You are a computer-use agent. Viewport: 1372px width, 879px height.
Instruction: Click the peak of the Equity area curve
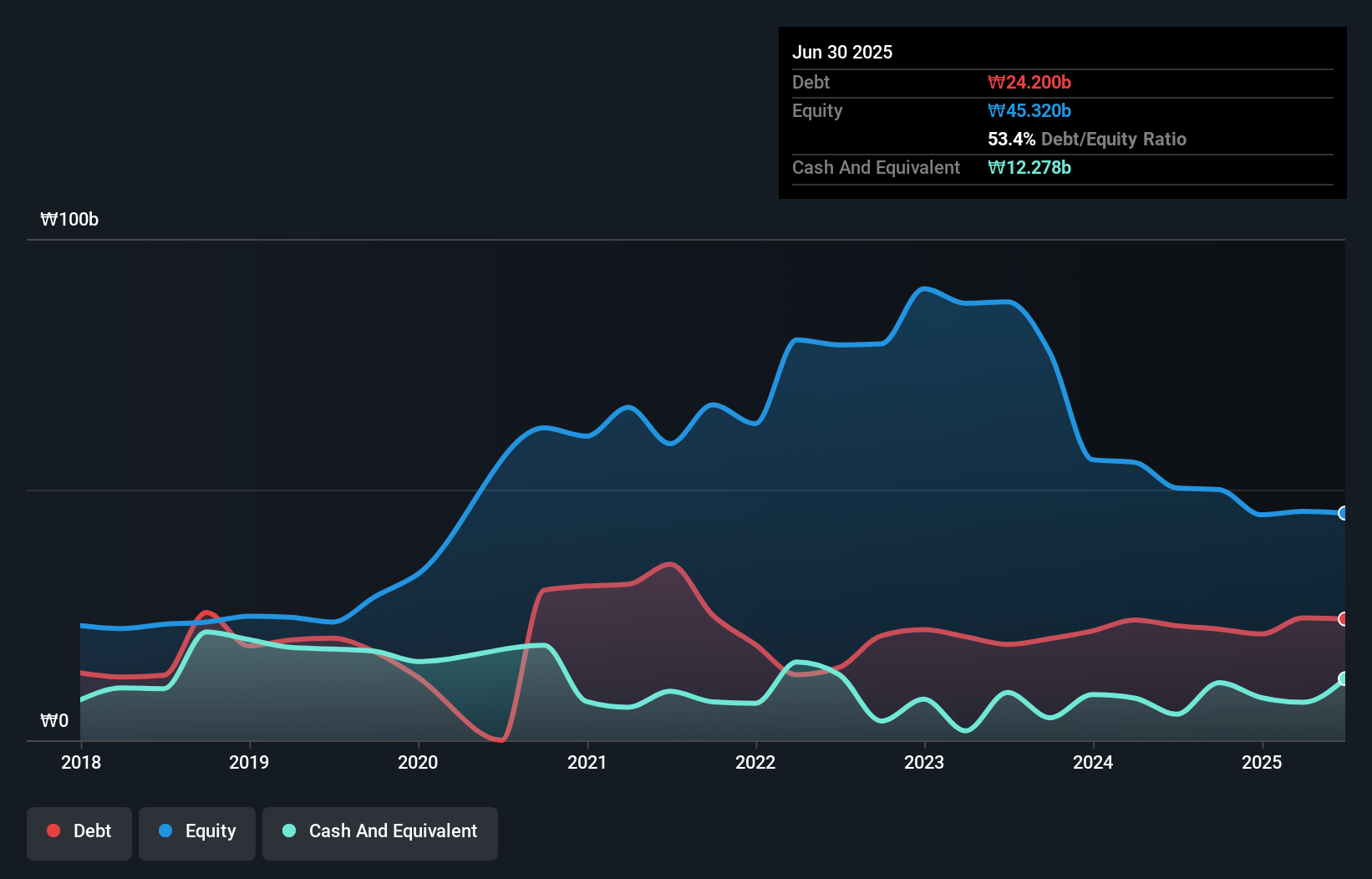click(x=926, y=288)
